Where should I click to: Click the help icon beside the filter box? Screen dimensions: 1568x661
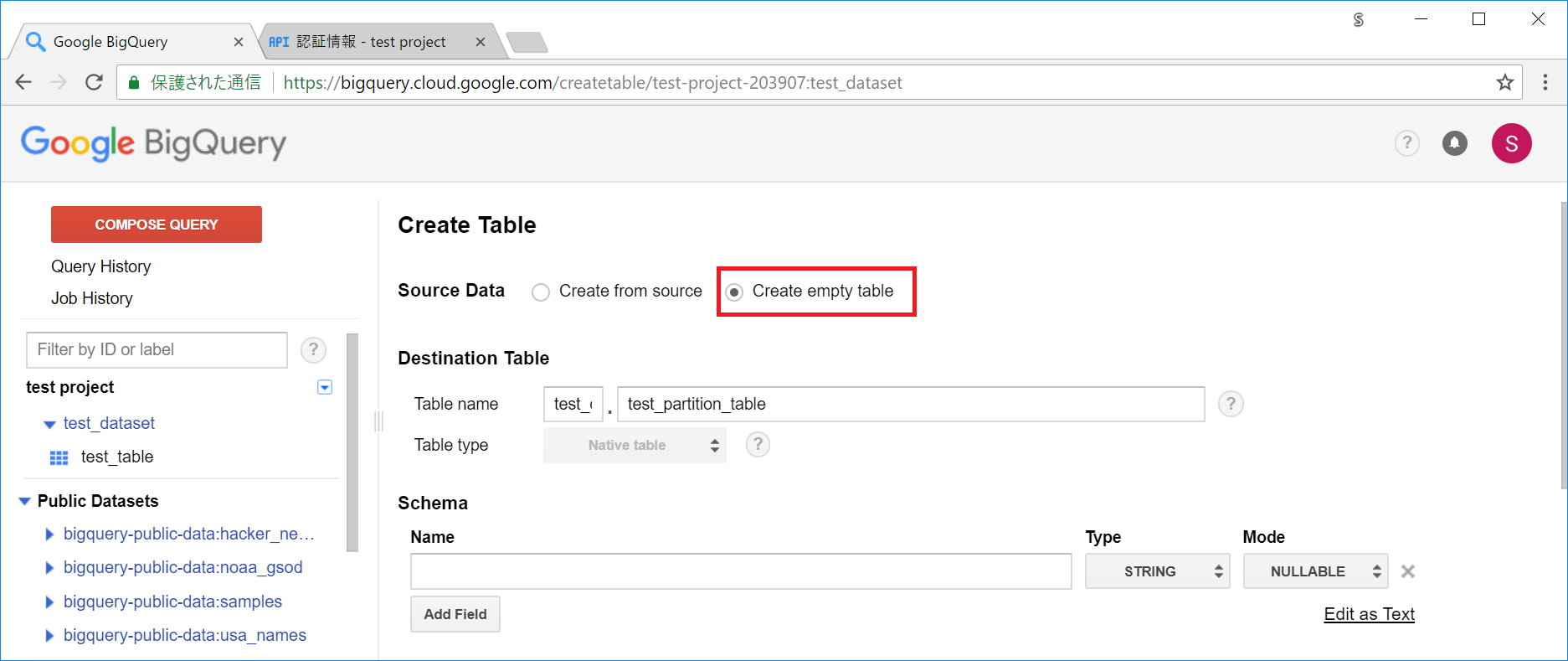(x=313, y=349)
